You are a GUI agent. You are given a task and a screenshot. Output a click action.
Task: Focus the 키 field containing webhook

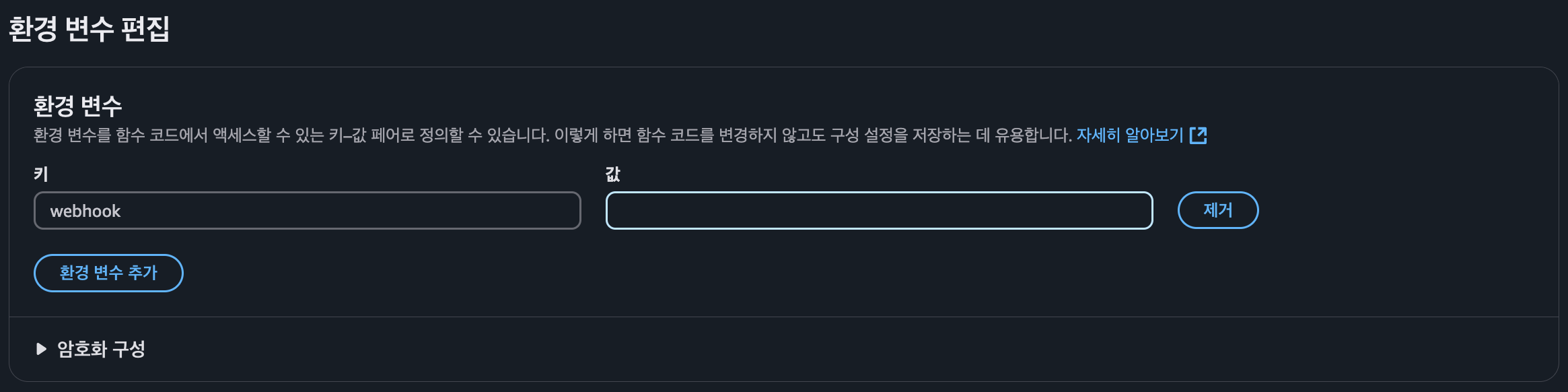tap(307, 211)
